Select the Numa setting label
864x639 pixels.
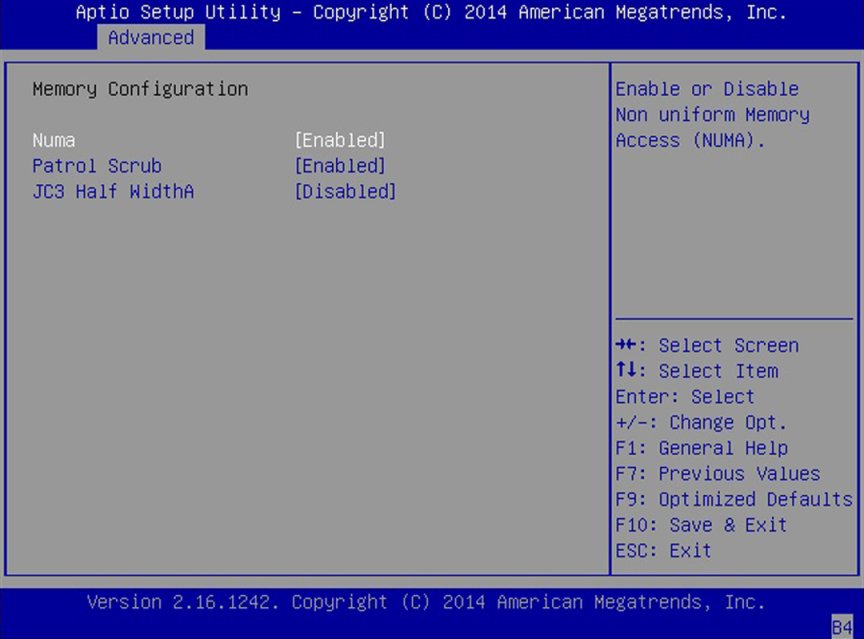(x=53, y=140)
